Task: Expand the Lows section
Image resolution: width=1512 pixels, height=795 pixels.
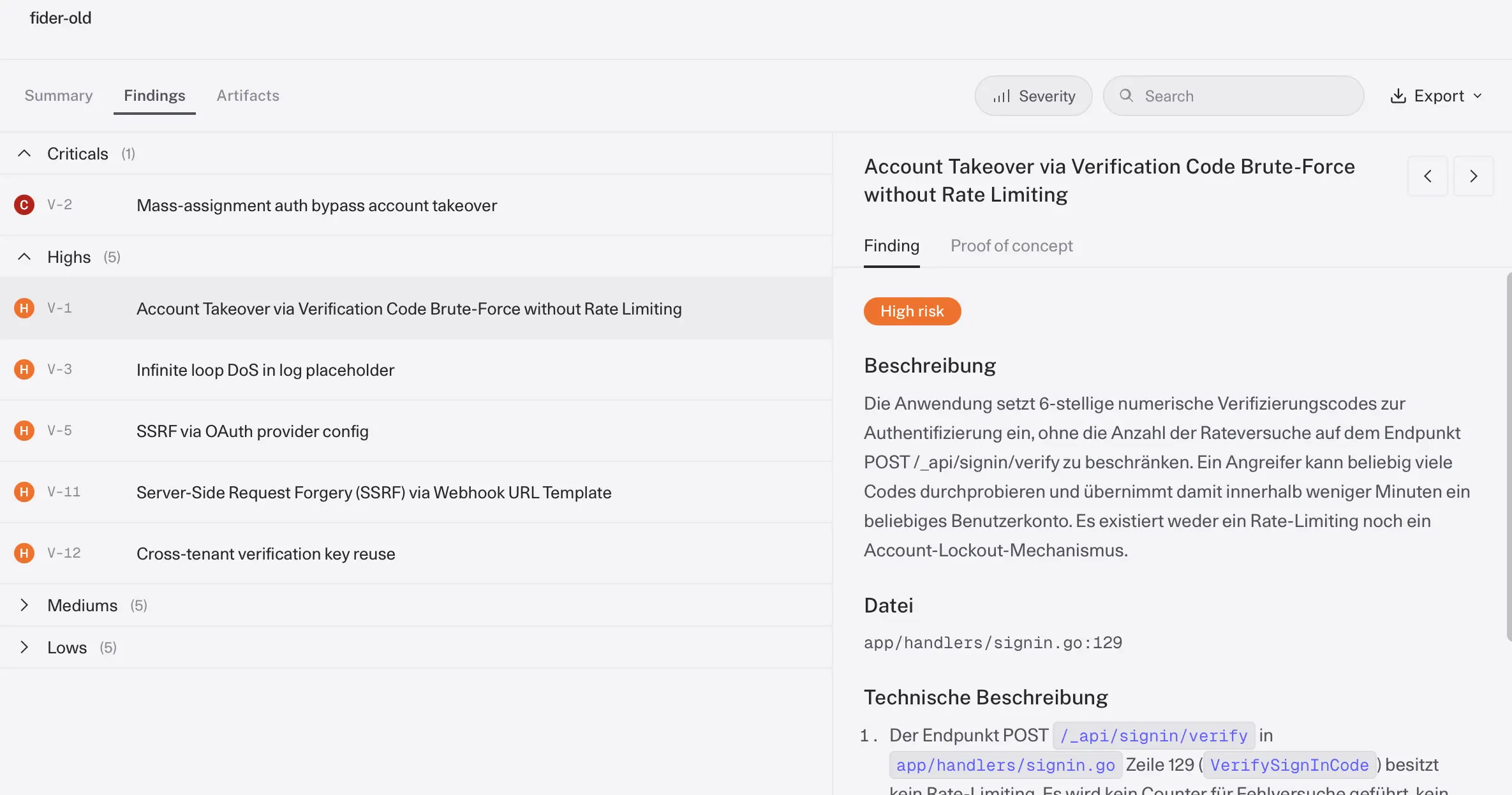Action: click(24, 647)
